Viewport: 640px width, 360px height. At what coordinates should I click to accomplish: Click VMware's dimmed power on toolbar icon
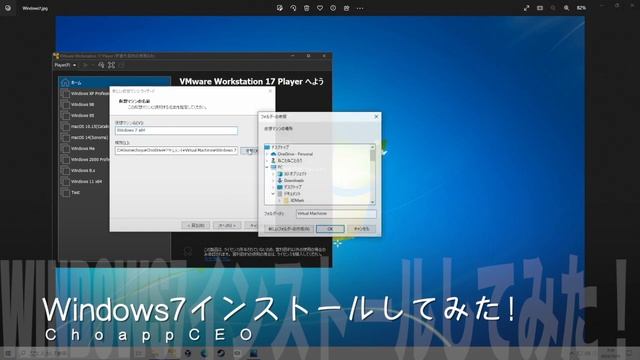click(85, 65)
